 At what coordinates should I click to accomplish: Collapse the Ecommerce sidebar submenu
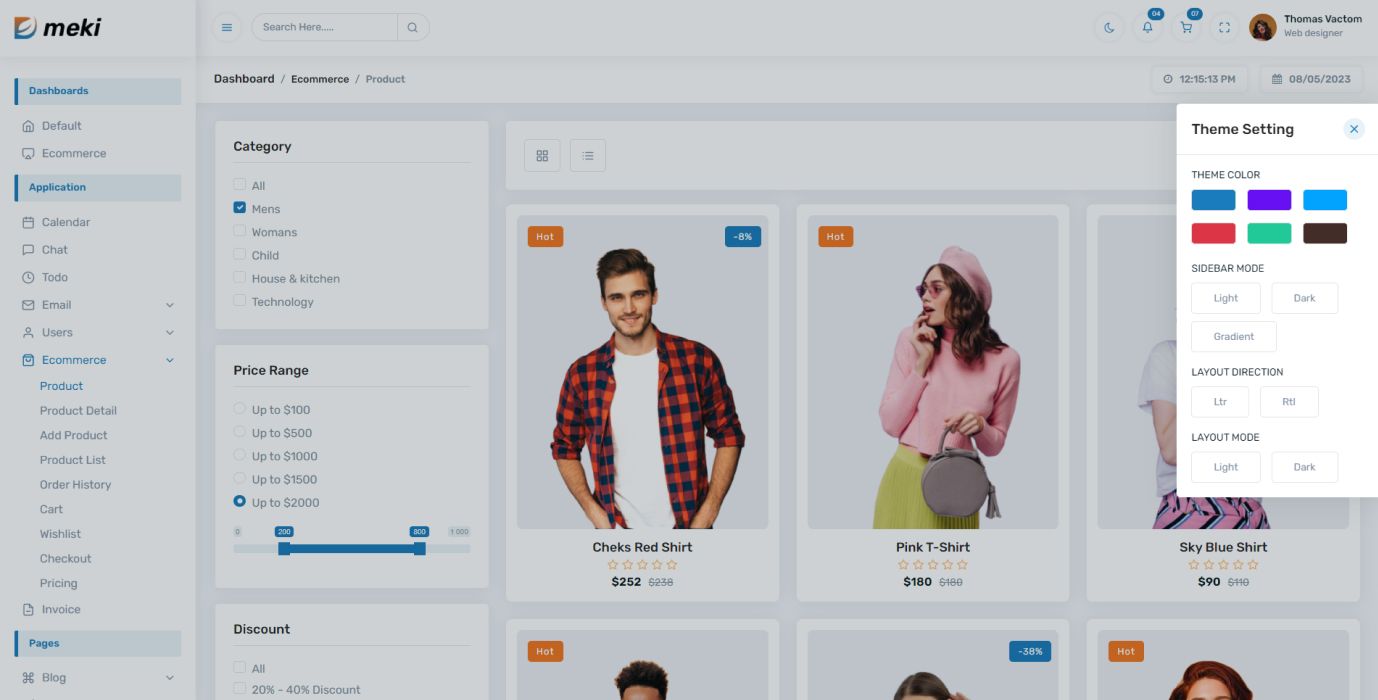coord(169,360)
